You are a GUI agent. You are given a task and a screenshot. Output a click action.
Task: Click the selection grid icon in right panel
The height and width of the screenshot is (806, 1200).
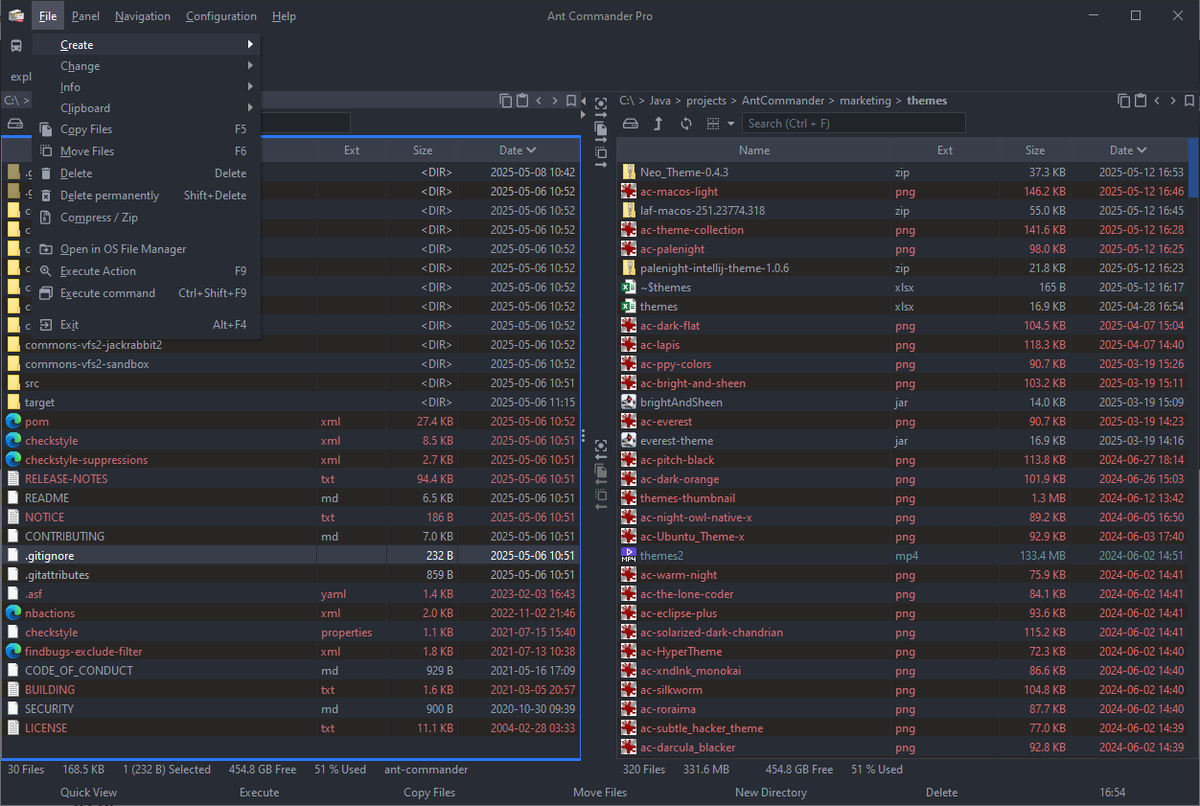(713, 123)
